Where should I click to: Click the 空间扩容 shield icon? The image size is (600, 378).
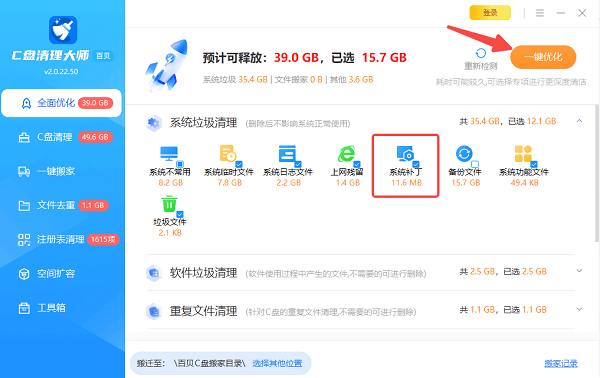coord(24,274)
